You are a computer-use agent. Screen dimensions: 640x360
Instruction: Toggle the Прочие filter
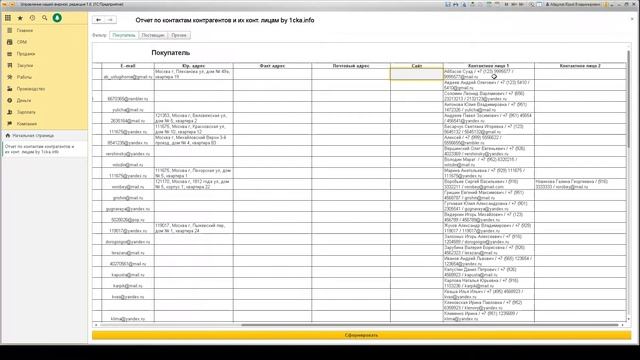pos(179,35)
